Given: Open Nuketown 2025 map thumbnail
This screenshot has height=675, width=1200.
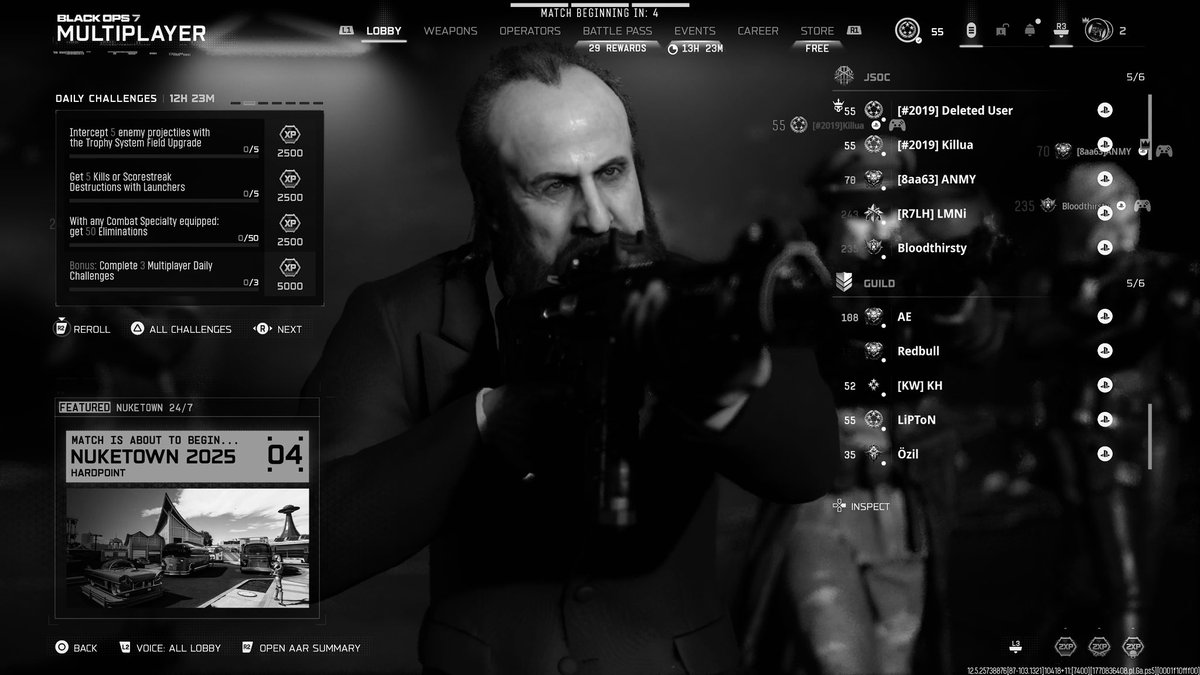Looking at the screenshot, I should pyautogui.click(x=187, y=548).
